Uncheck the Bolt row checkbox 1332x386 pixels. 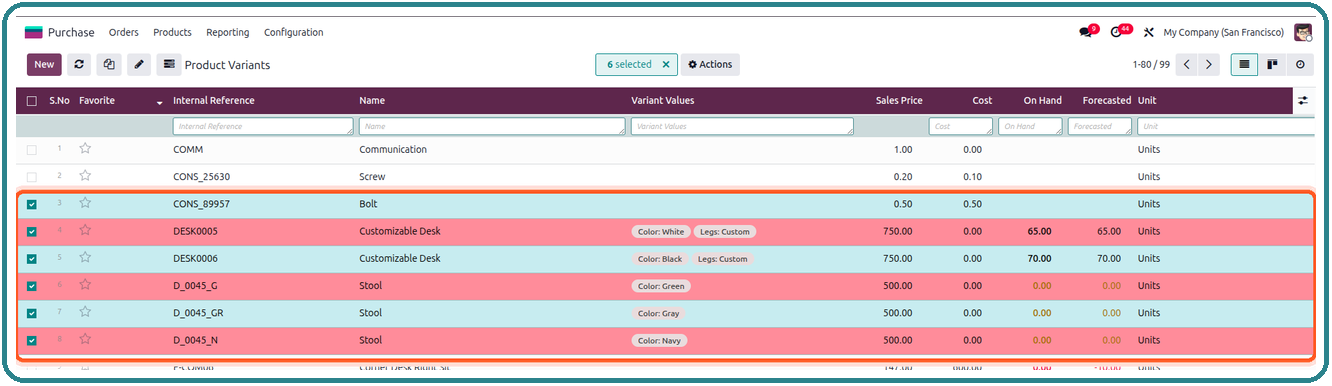32,204
